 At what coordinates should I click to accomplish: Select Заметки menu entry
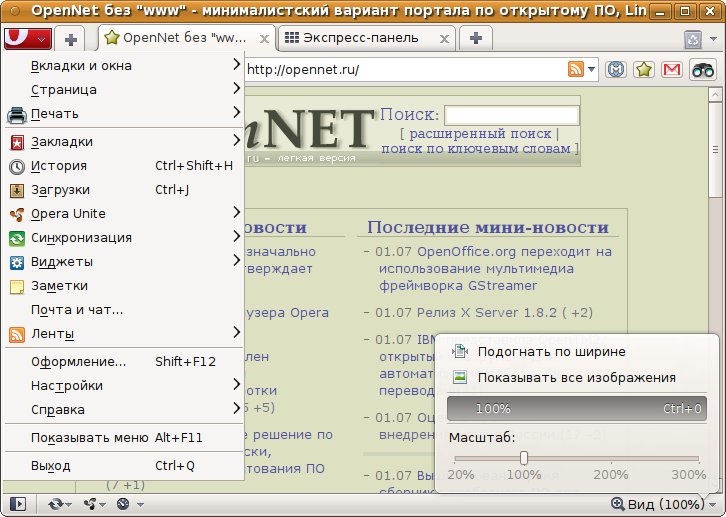tap(124, 286)
